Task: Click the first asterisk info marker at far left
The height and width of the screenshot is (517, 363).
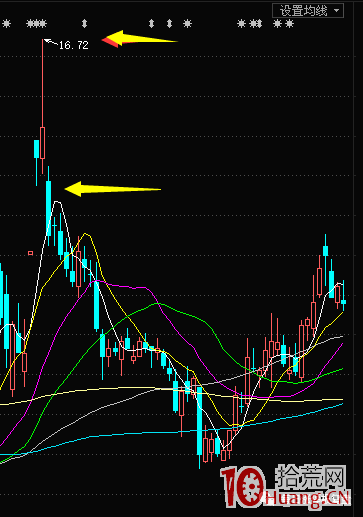Action: pos(6,24)
